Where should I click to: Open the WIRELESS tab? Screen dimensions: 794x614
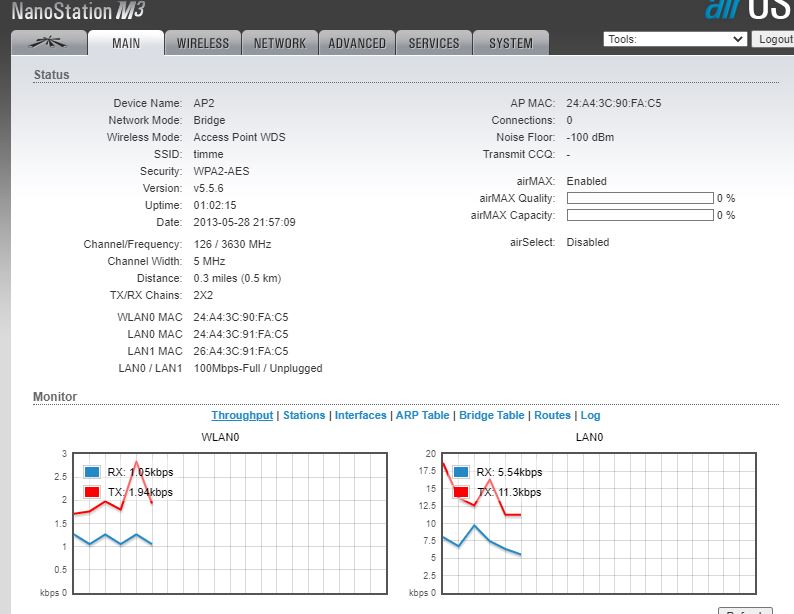point(203,43)
